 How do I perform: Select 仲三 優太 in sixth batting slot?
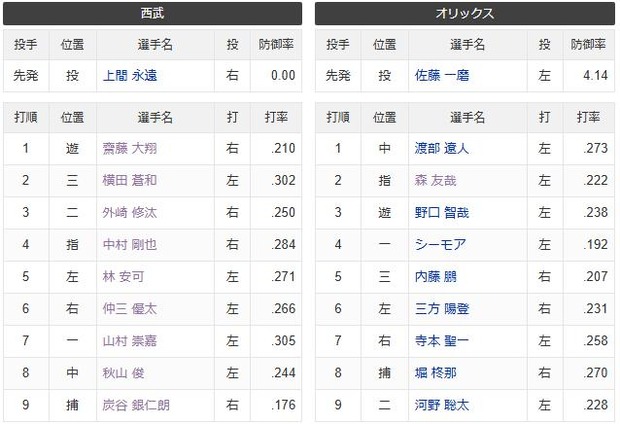pos(130,309)
